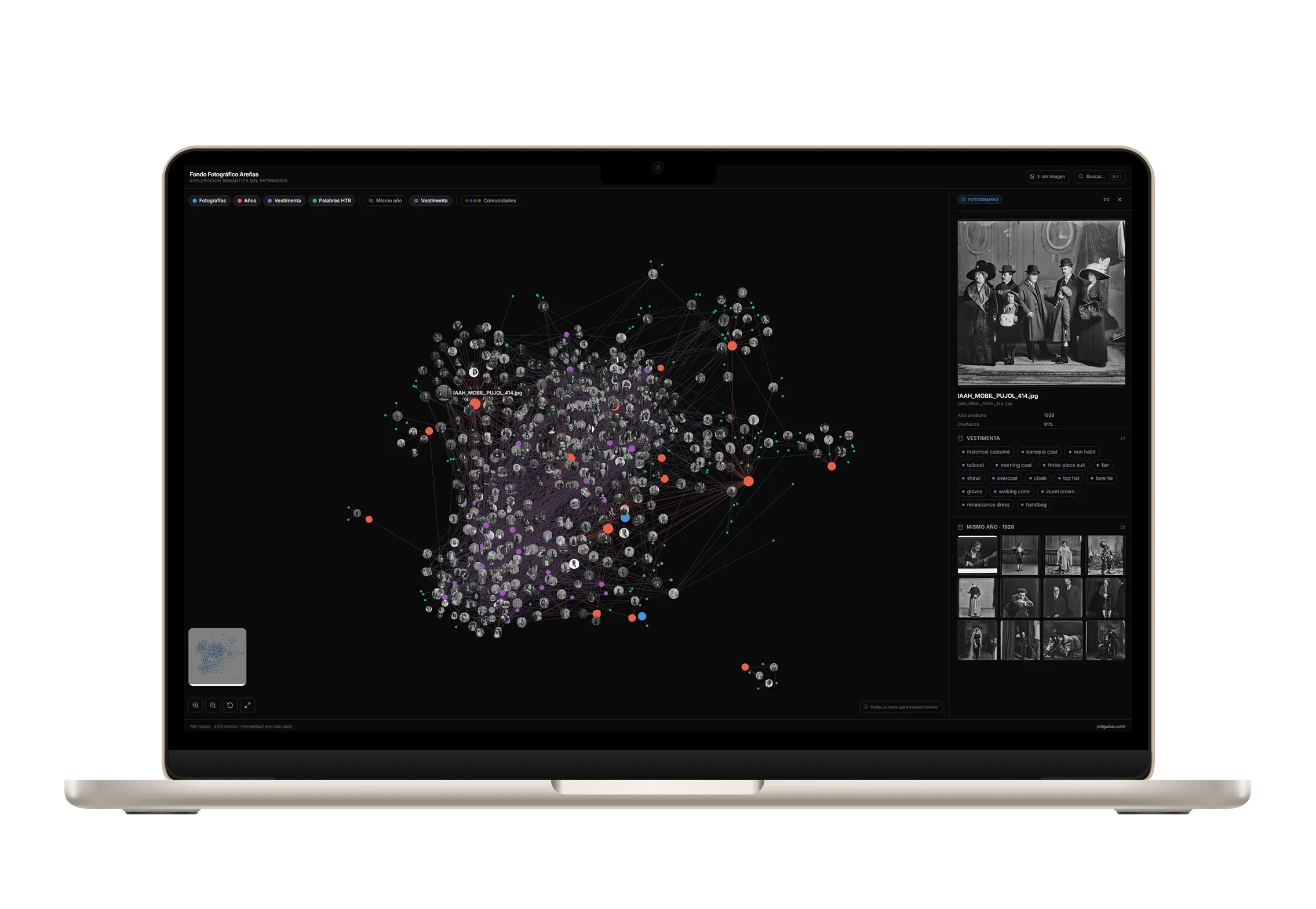
Task: Open second thumbnail in second 1928 row
Action: 1019,598
